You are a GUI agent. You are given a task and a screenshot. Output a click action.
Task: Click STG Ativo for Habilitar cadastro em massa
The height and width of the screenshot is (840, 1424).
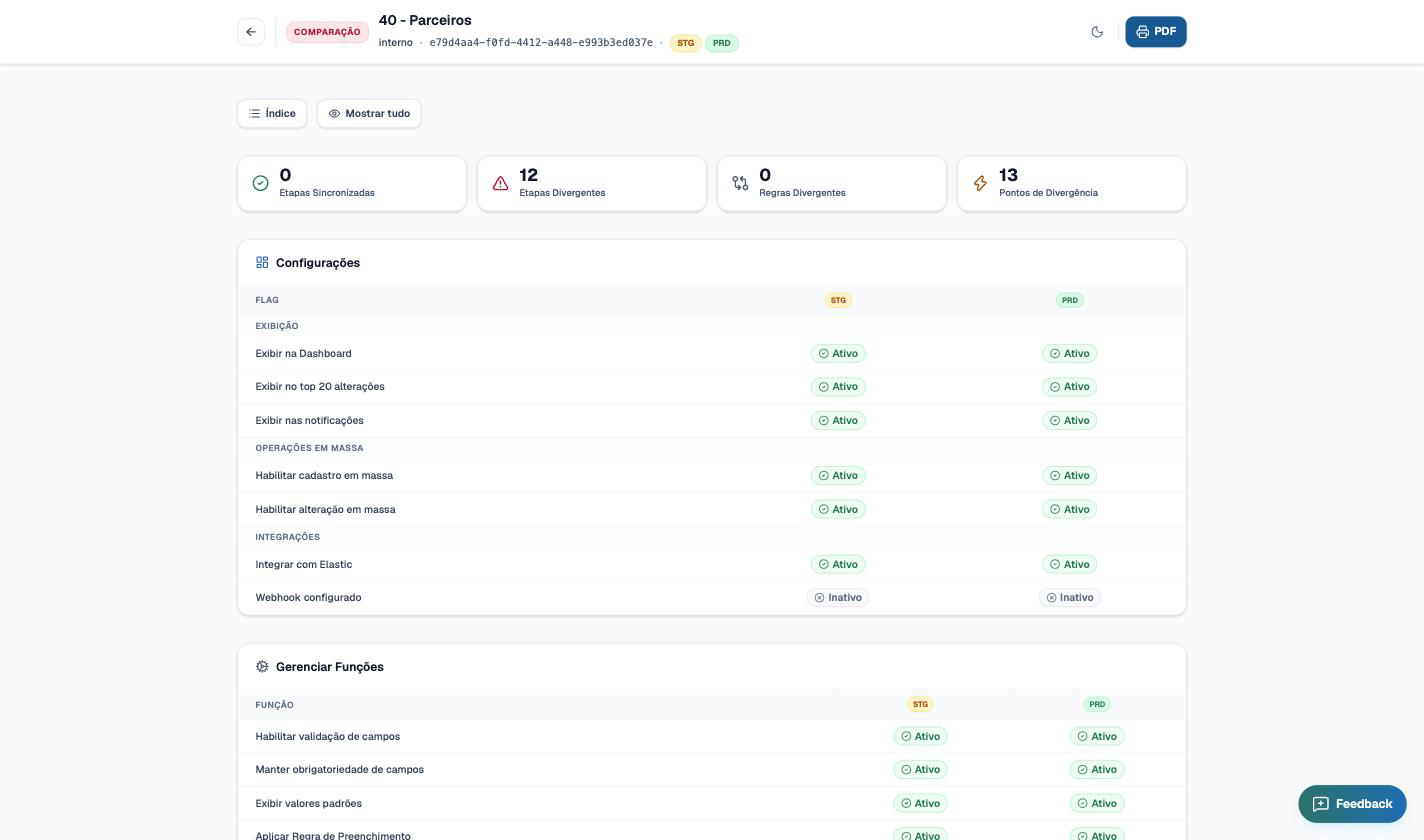point(838,475)
